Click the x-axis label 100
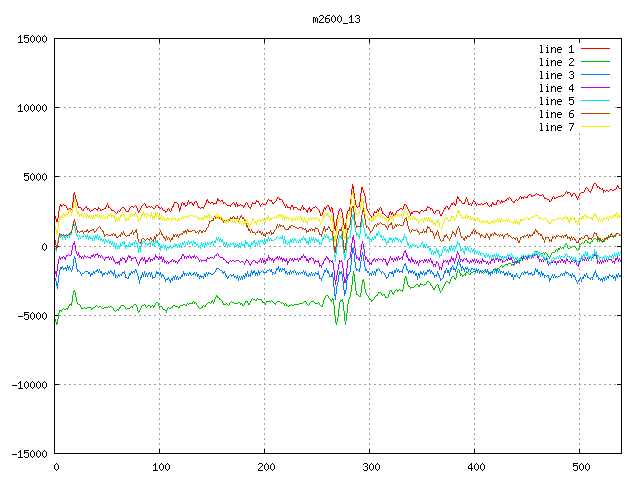Viewport: 640px width, 480px height. coord(161,467)
